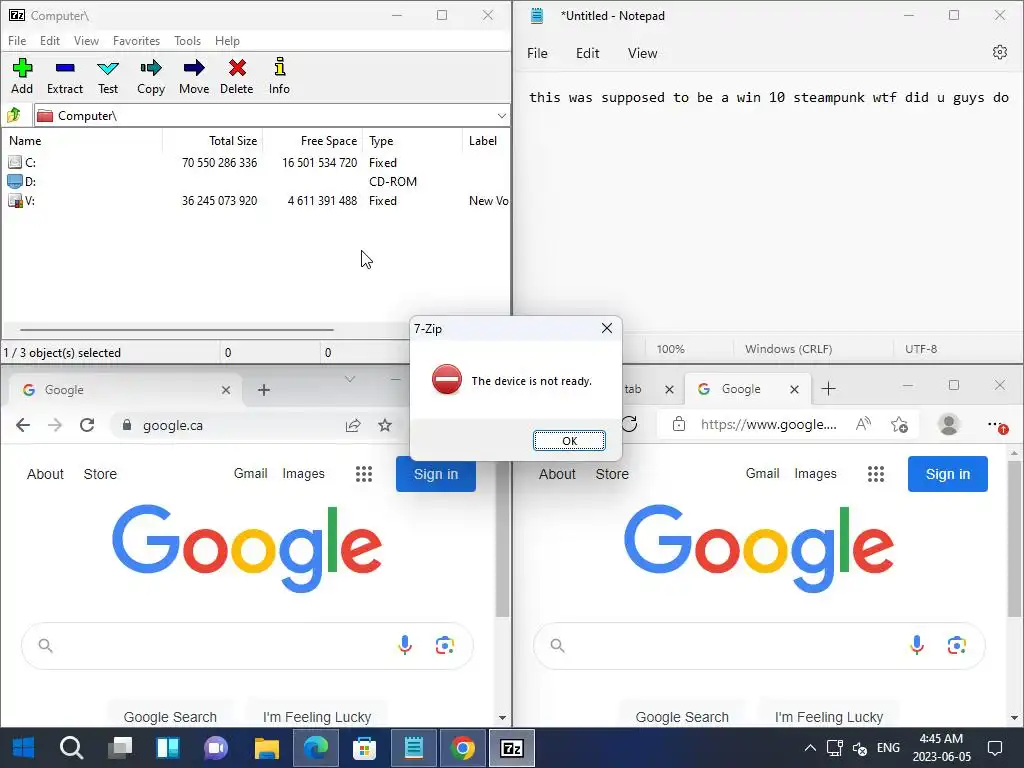Open new tab in Edge with plus

coord(828,389)
